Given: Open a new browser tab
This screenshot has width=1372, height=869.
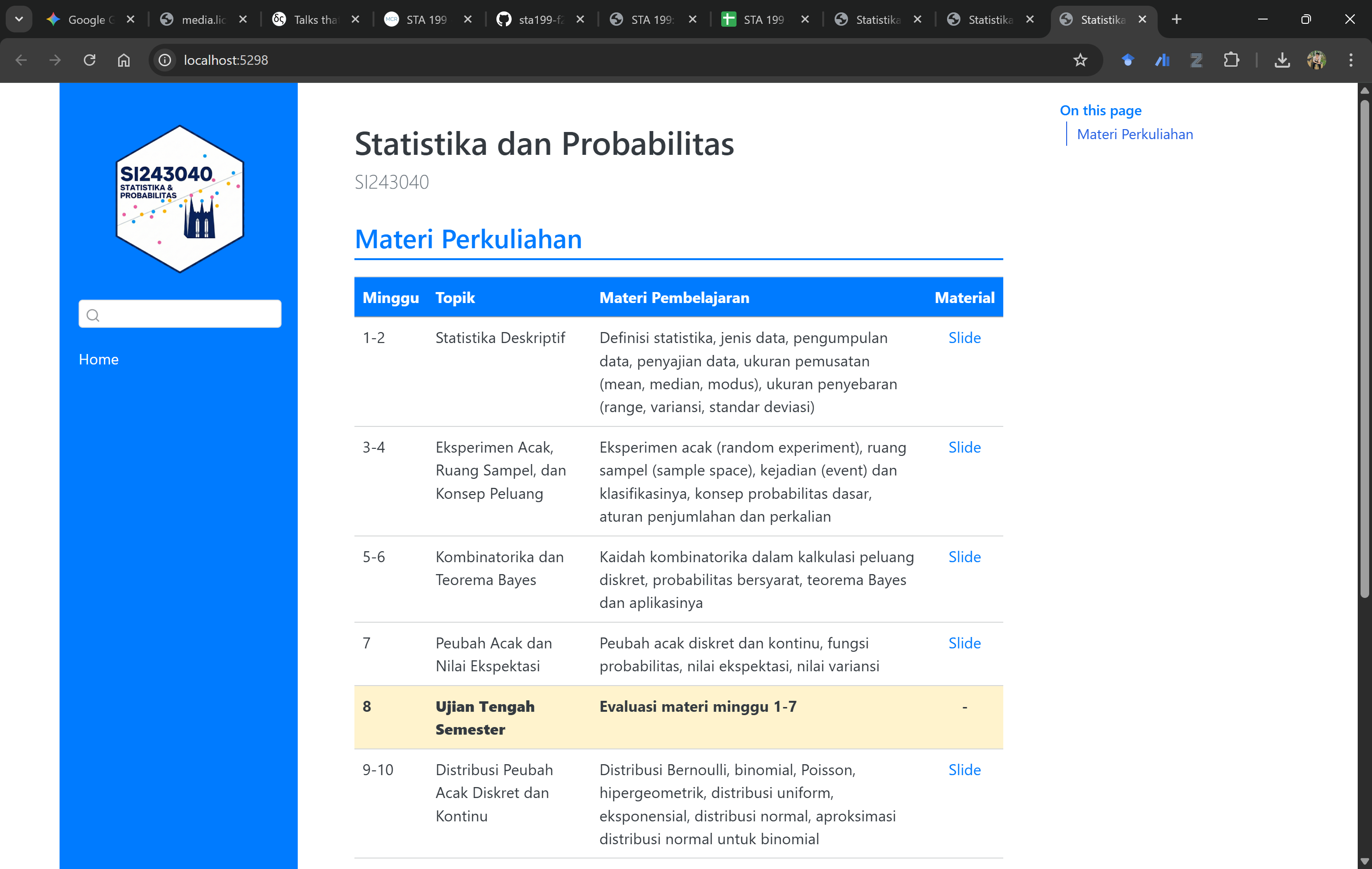Looking at the screenshot, I should click(x=1177, y=19).
